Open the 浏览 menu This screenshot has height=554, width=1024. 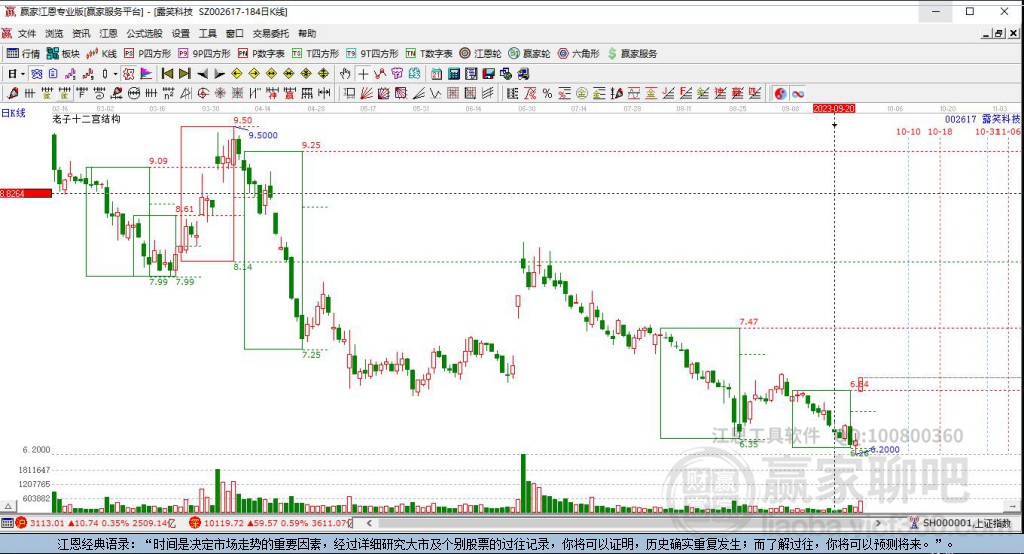point(54,33)
